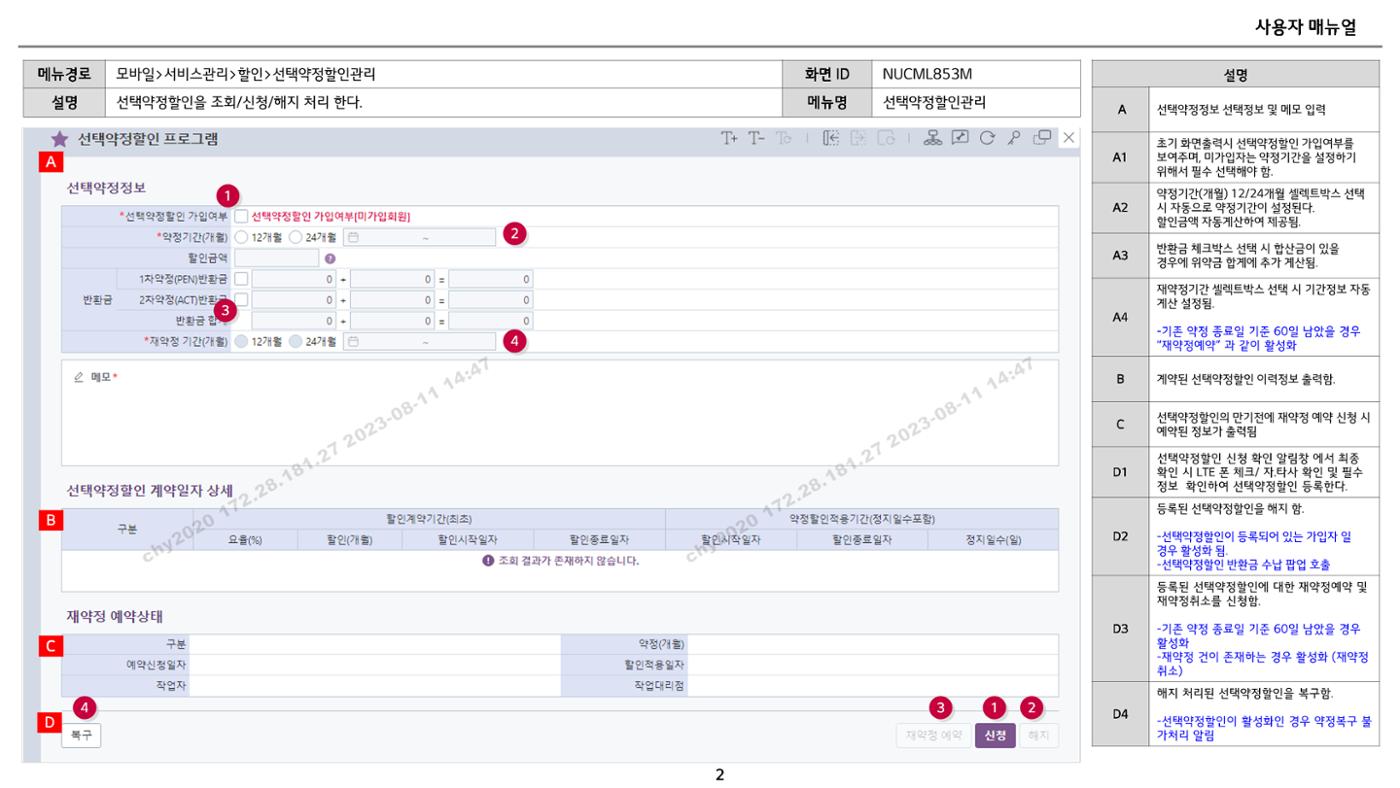Click the 신청 button
The height and width of the screenshot is (788, 1400).
995,735
